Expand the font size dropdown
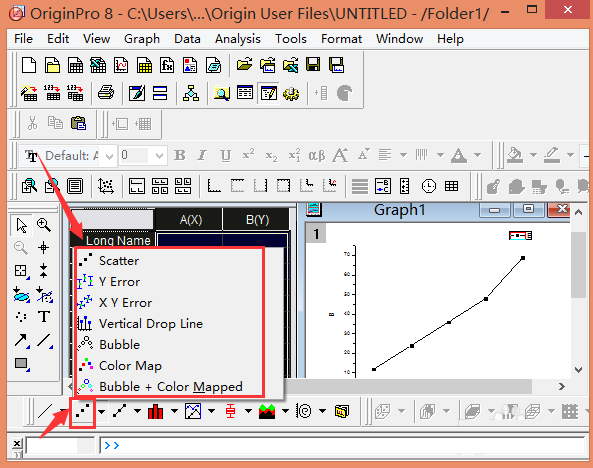 coord(159,155)
